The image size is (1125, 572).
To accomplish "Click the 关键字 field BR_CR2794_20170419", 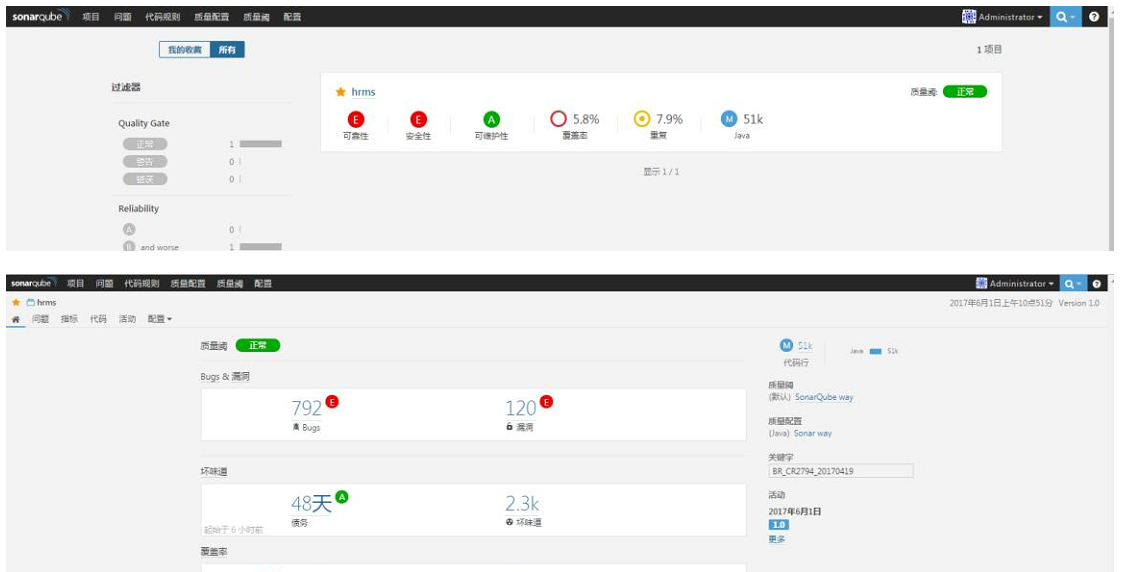I will [x=841, y=472].
